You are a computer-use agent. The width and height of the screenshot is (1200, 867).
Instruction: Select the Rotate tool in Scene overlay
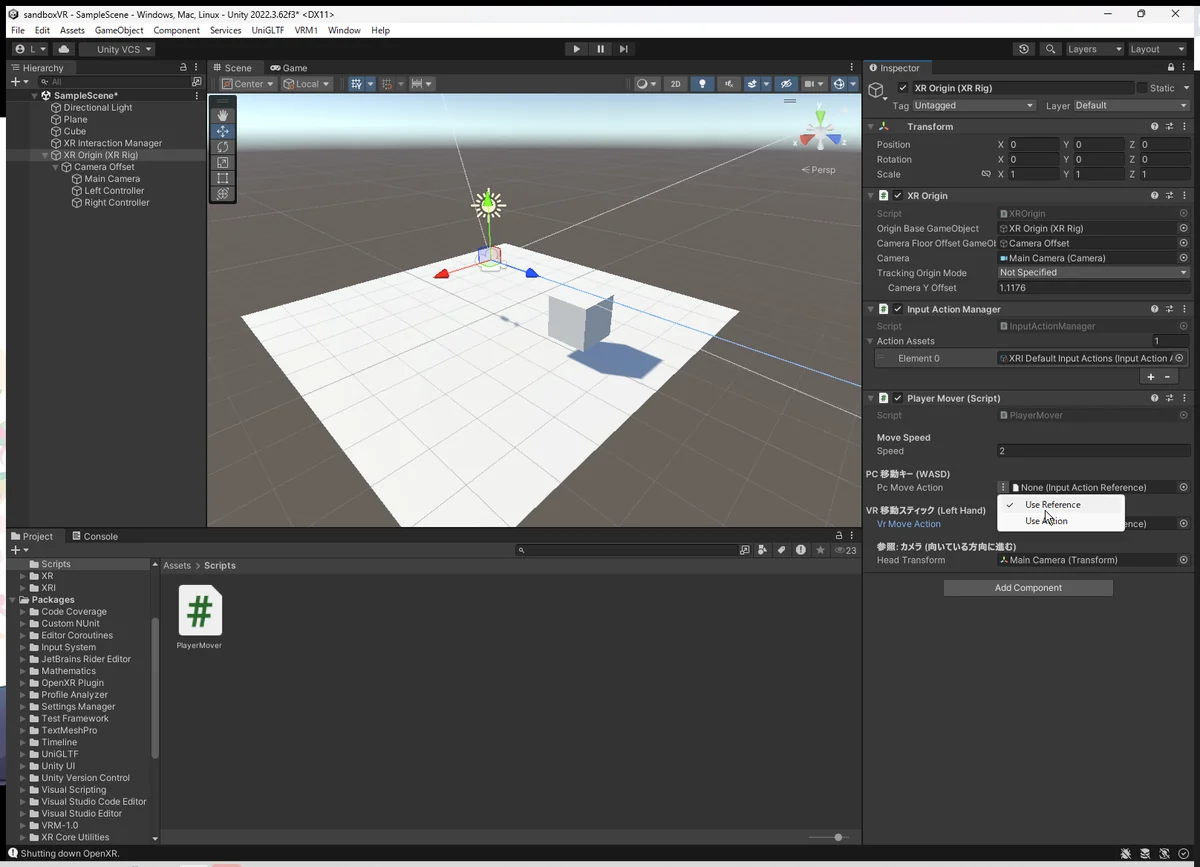pos(223,147)
